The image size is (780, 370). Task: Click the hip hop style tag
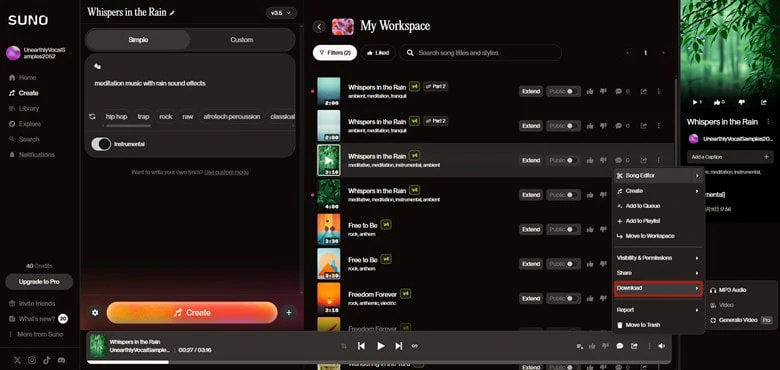coord(116,117)
